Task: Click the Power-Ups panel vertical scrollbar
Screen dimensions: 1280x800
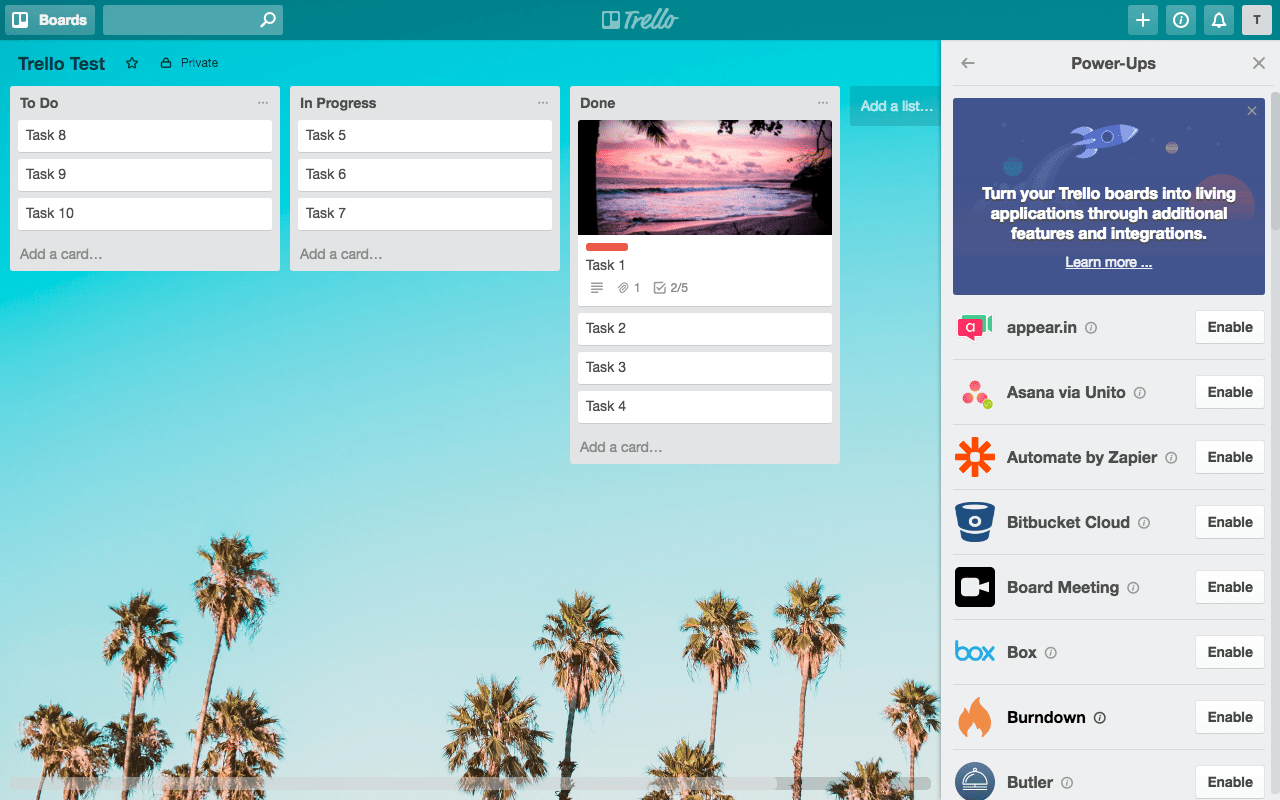Action: [x=1275, y=163]
